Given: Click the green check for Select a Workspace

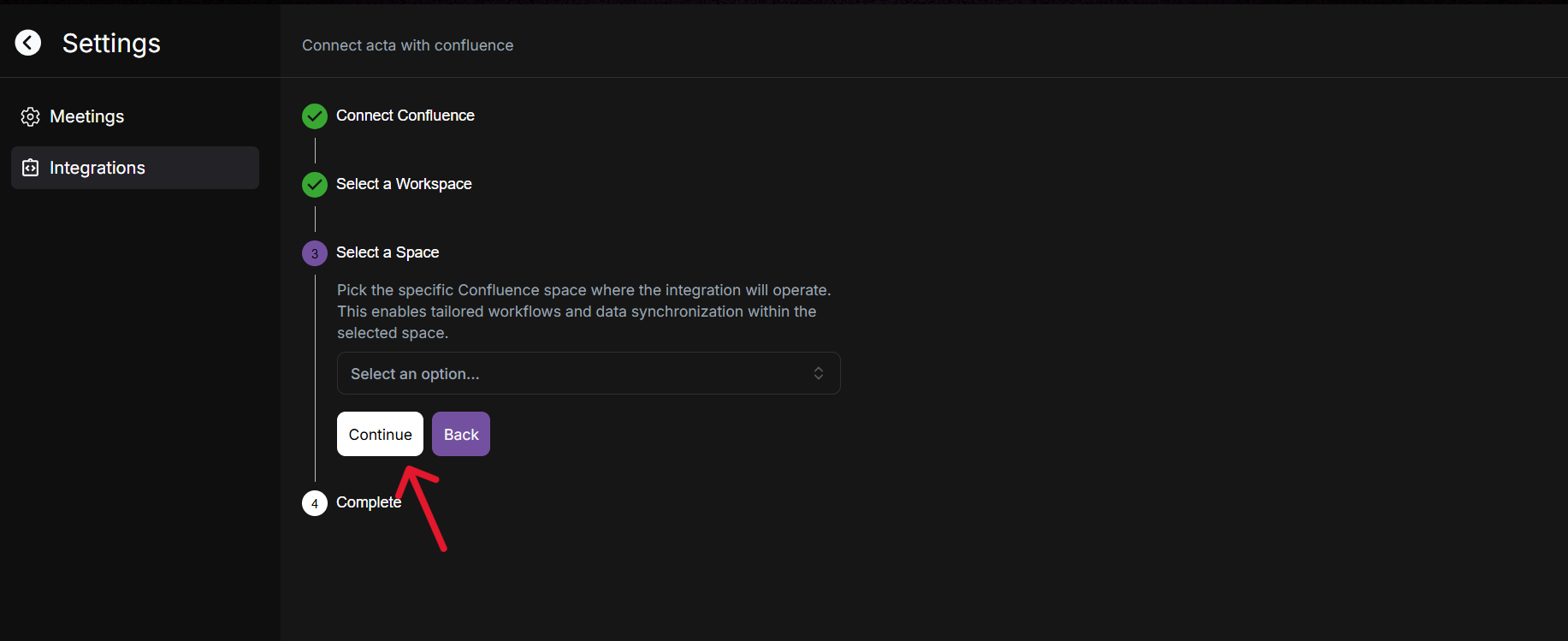Looking at the screenshot, I should pos(315,185).
